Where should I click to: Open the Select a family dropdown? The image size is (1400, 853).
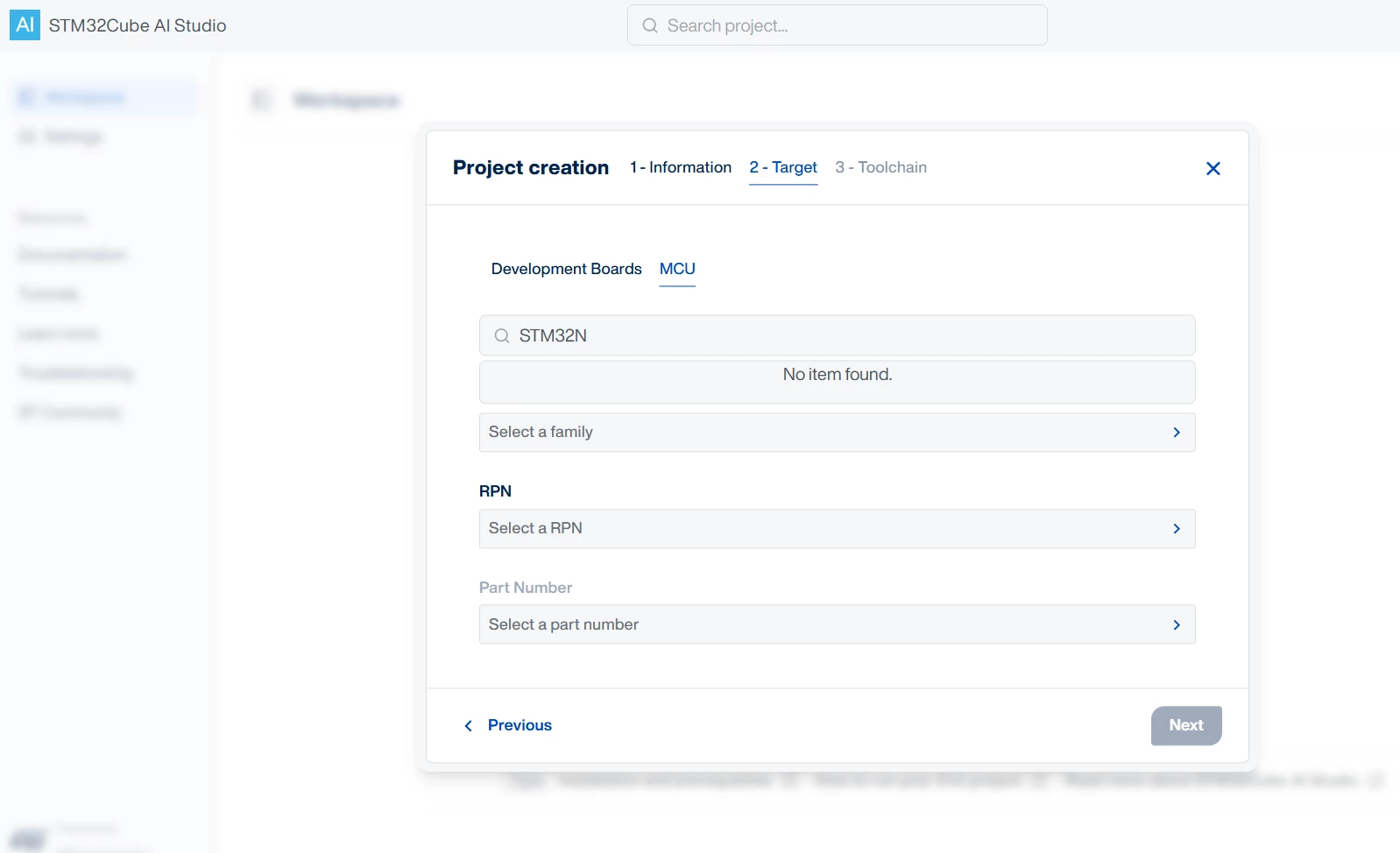837,433
